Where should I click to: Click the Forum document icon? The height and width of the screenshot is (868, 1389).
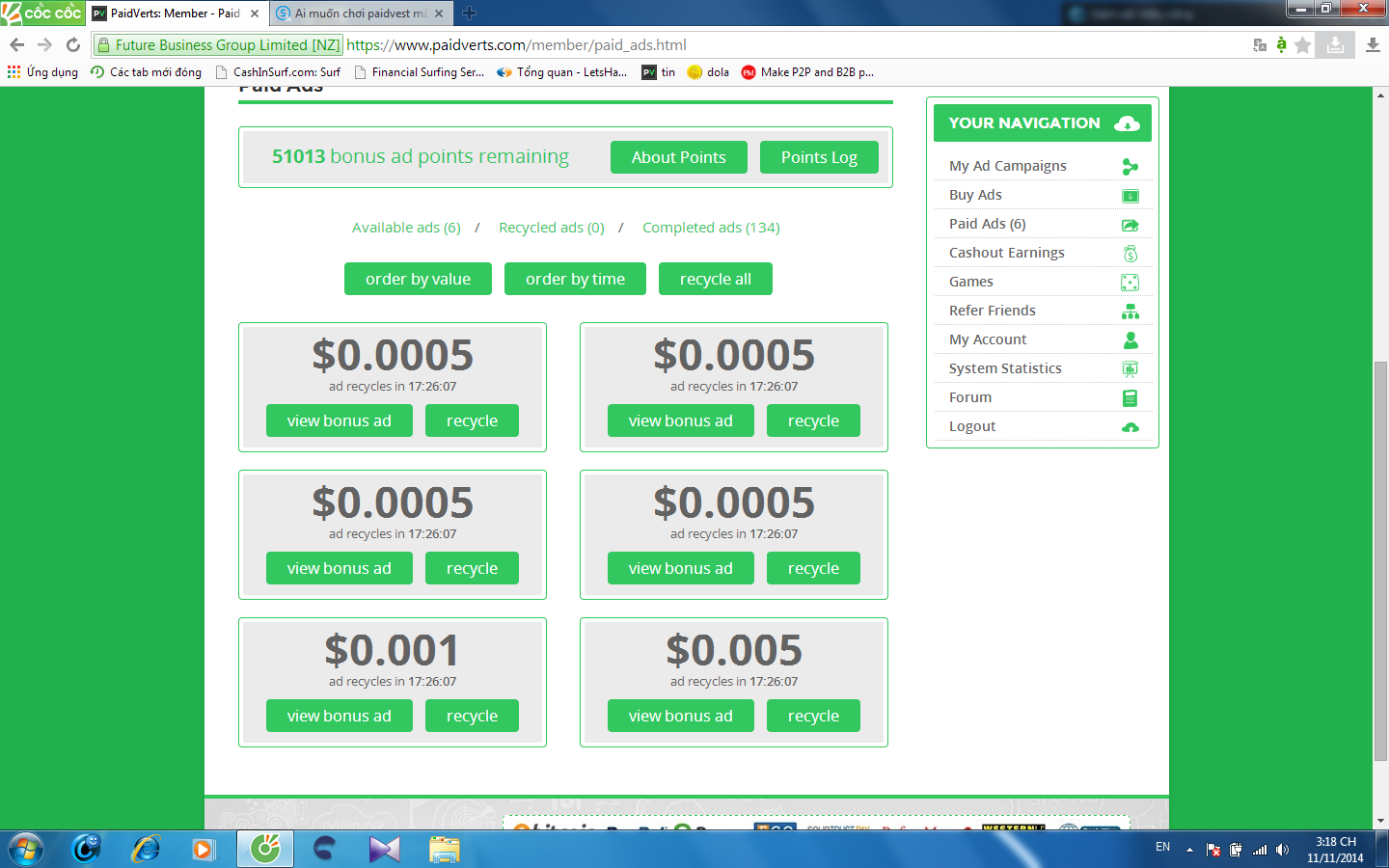tap(1130, 398)
